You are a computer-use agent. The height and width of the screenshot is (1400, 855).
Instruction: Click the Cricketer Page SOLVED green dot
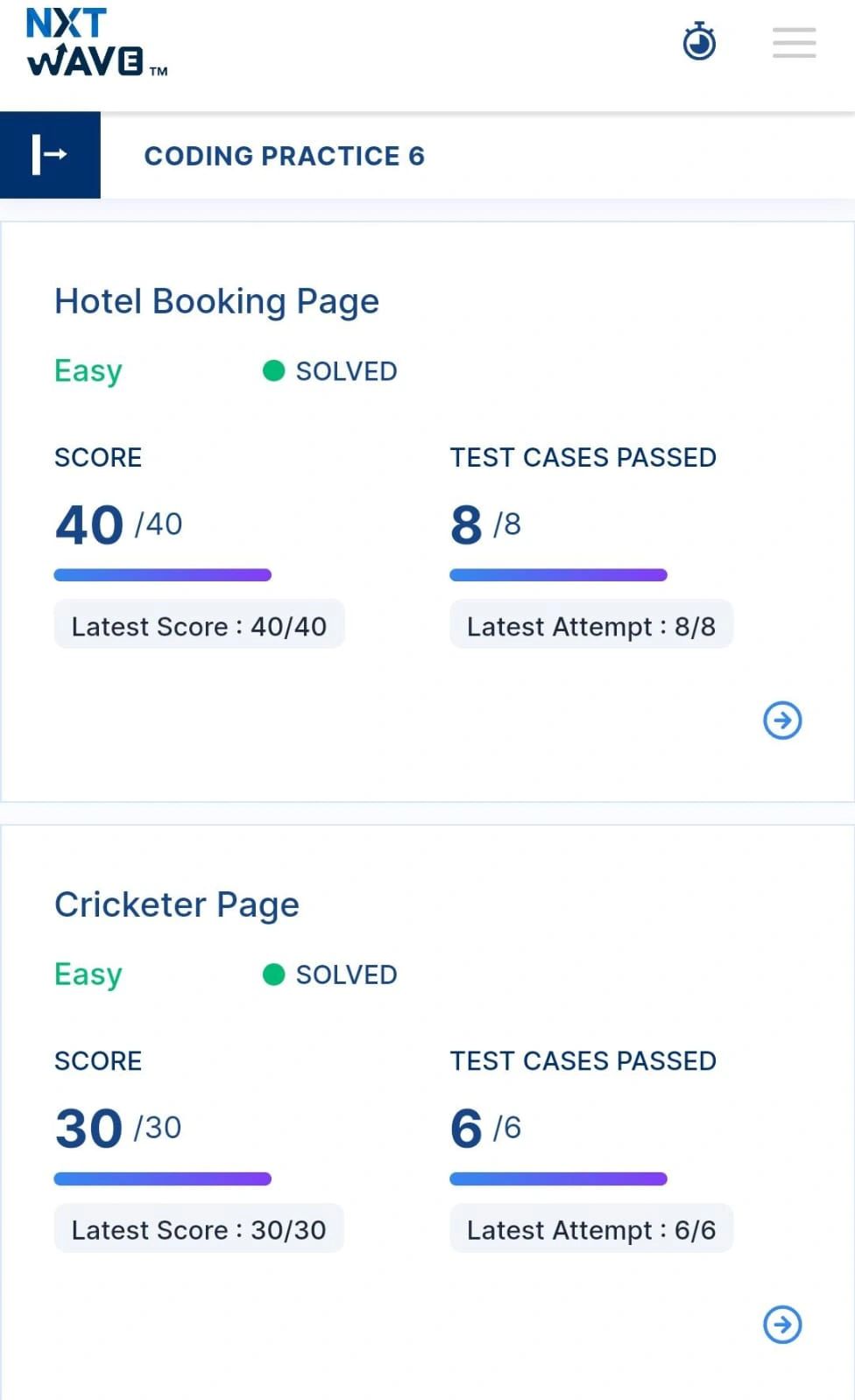[x=273, y=974]
